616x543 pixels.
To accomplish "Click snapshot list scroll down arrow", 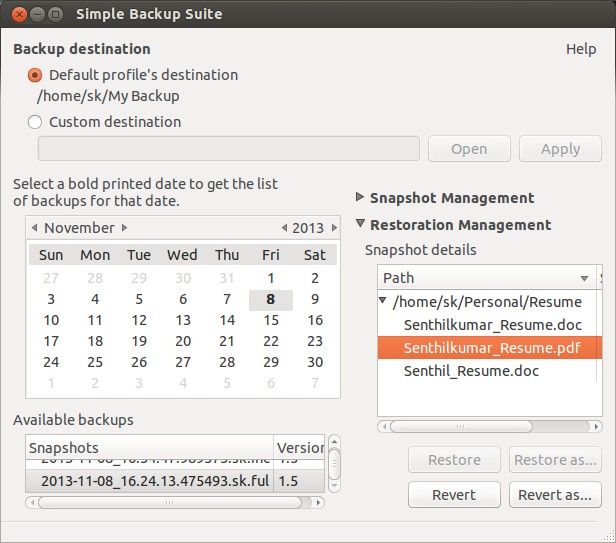I will tap(334, 486).
